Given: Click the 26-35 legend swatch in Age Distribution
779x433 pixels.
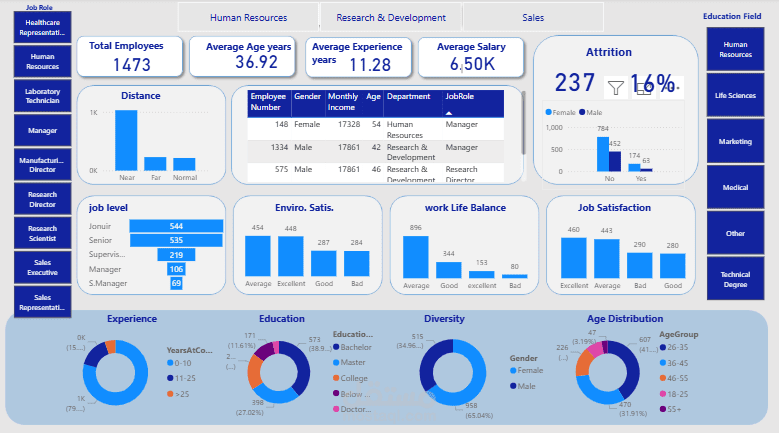Looking at the screenshot, I should pyautogui.click(x=663, y=347).
